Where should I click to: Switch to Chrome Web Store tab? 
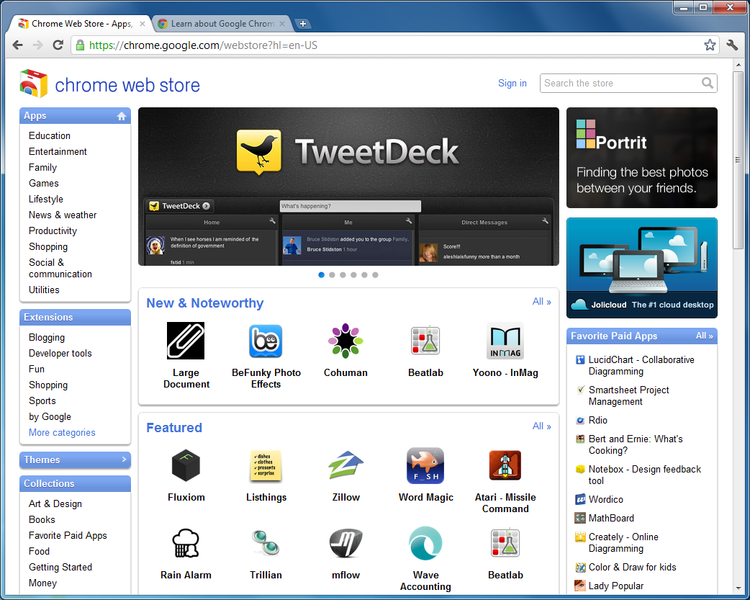(81, 23)
